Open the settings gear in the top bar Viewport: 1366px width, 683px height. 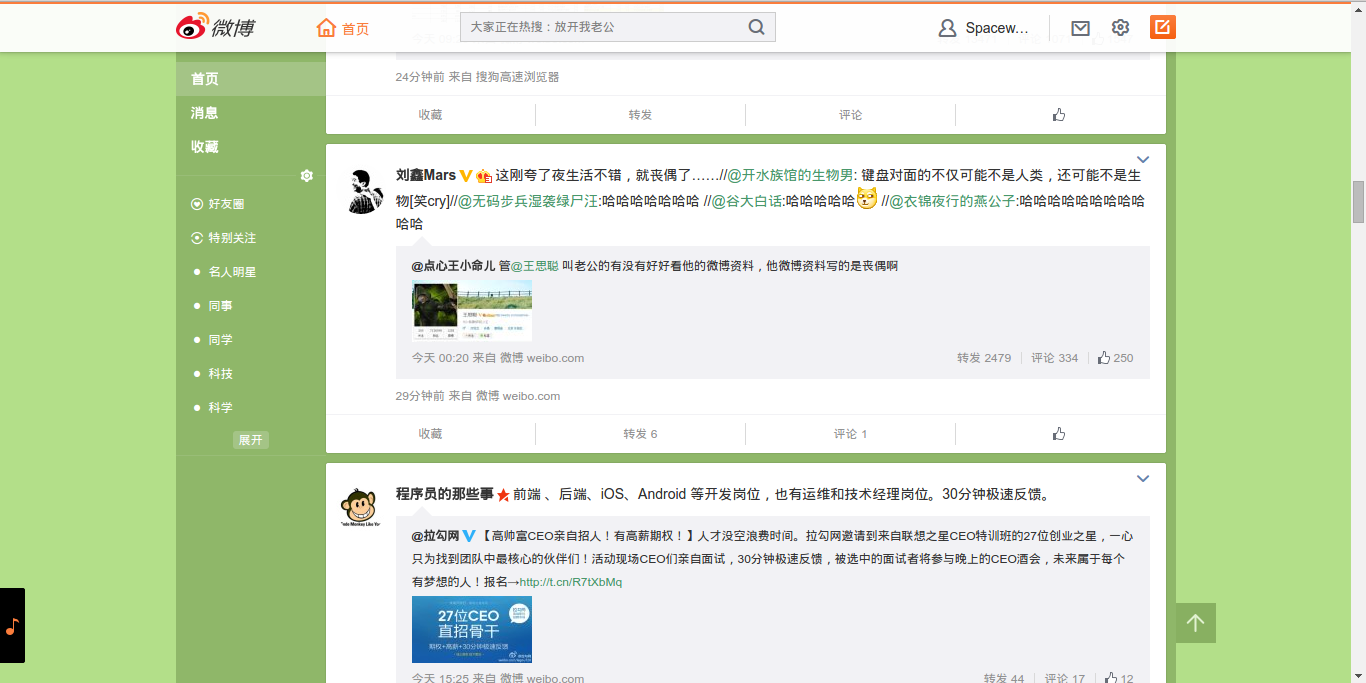point(1120,28)
